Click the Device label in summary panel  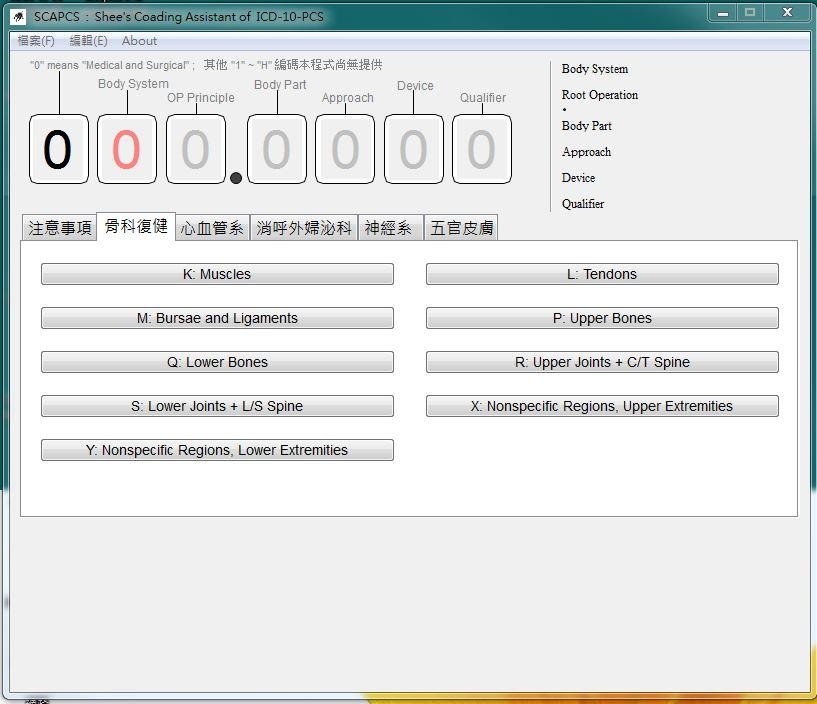pos(578,178)
